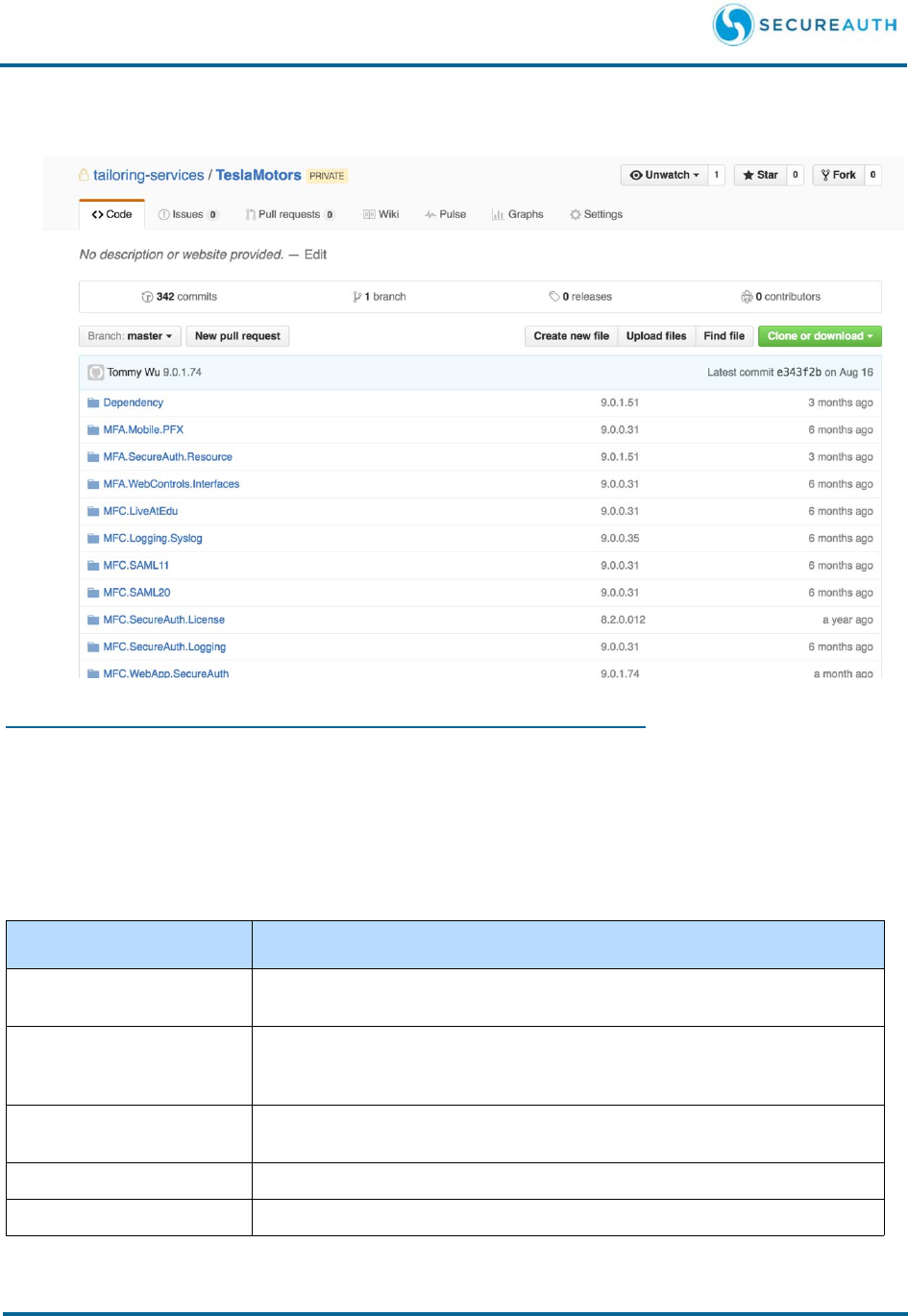
Task: Open the watchers count of 1
Action: click(717, 175)
